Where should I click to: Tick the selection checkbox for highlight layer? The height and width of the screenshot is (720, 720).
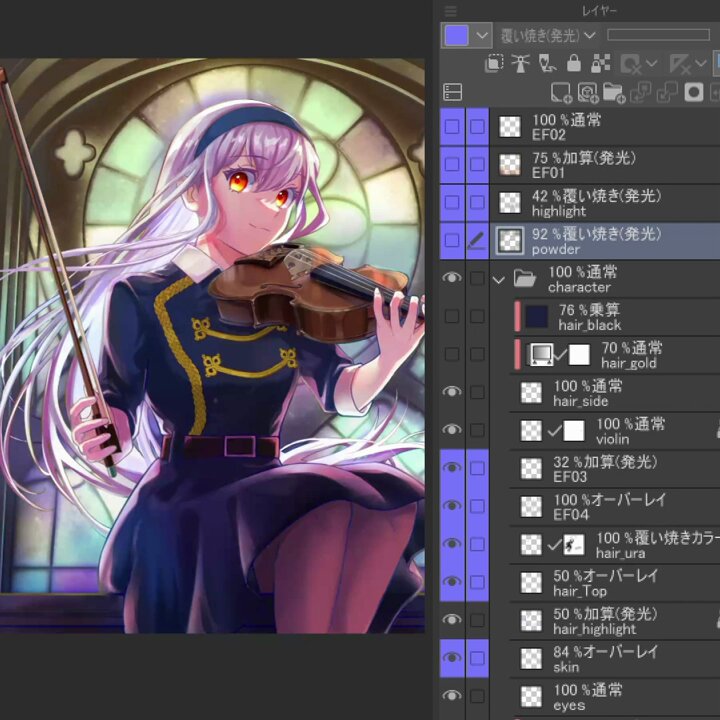pyautogui.click(x=477, y=202)
